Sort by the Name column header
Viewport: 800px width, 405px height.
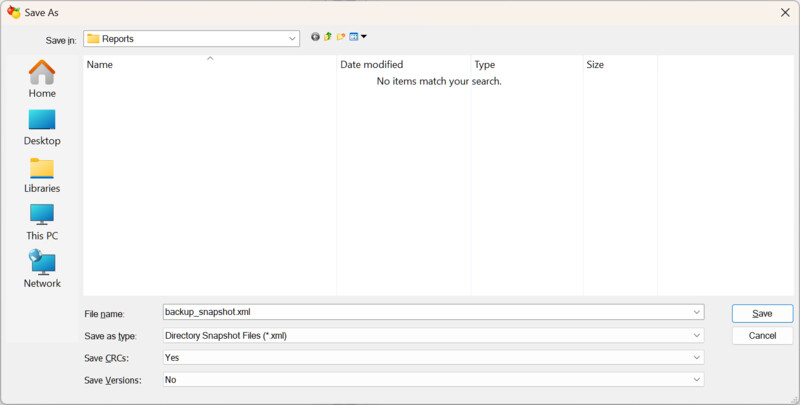210,64
